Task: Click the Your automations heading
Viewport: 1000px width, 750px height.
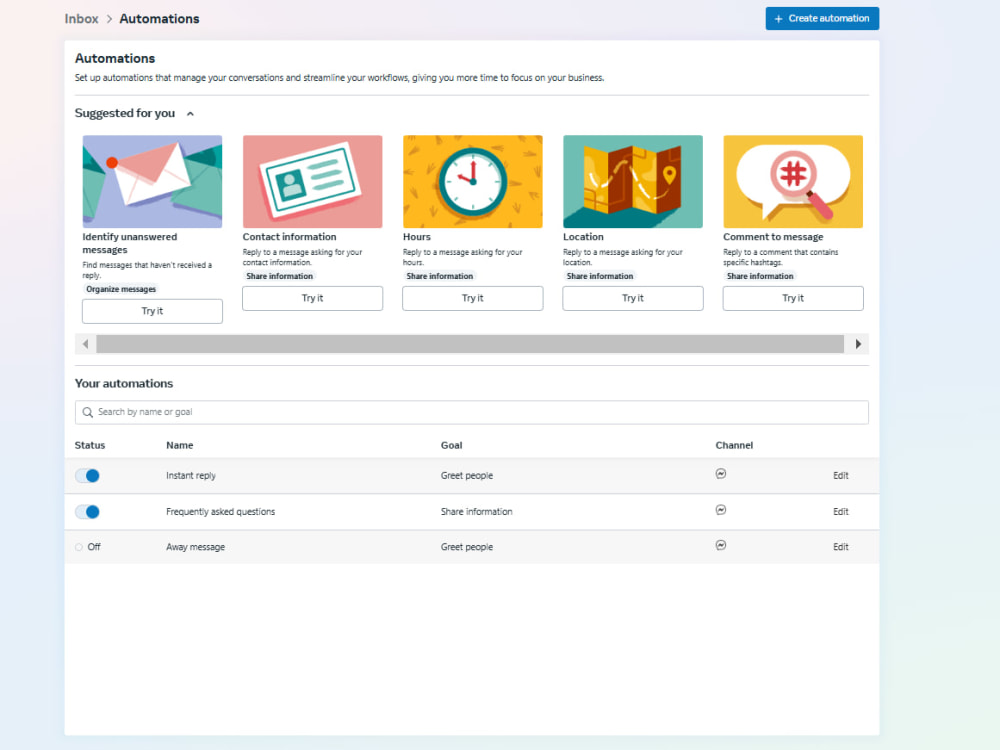Action: (124, 383)
